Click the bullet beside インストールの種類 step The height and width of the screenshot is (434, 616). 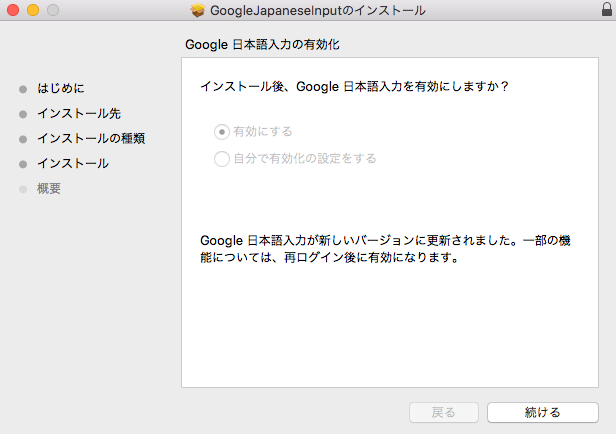click(x=23, y=139)
